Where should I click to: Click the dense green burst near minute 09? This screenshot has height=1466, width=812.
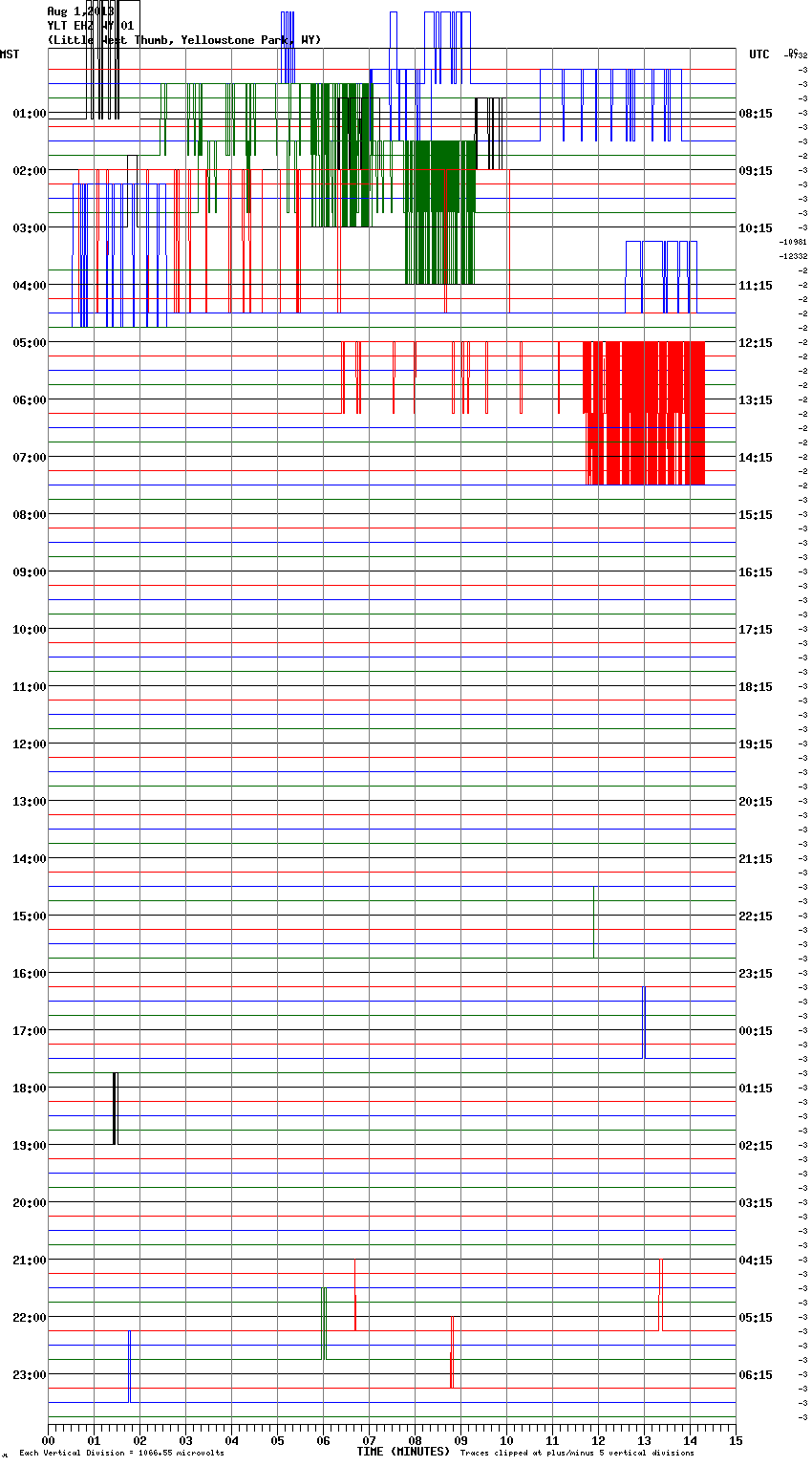pyautogui.click(x=440, y=210)
